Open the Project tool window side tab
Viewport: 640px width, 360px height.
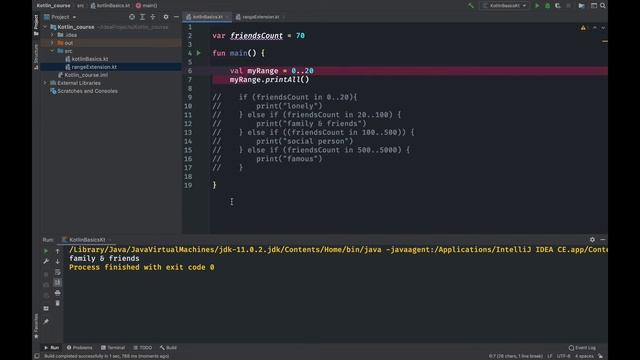[x=36, y=24]
